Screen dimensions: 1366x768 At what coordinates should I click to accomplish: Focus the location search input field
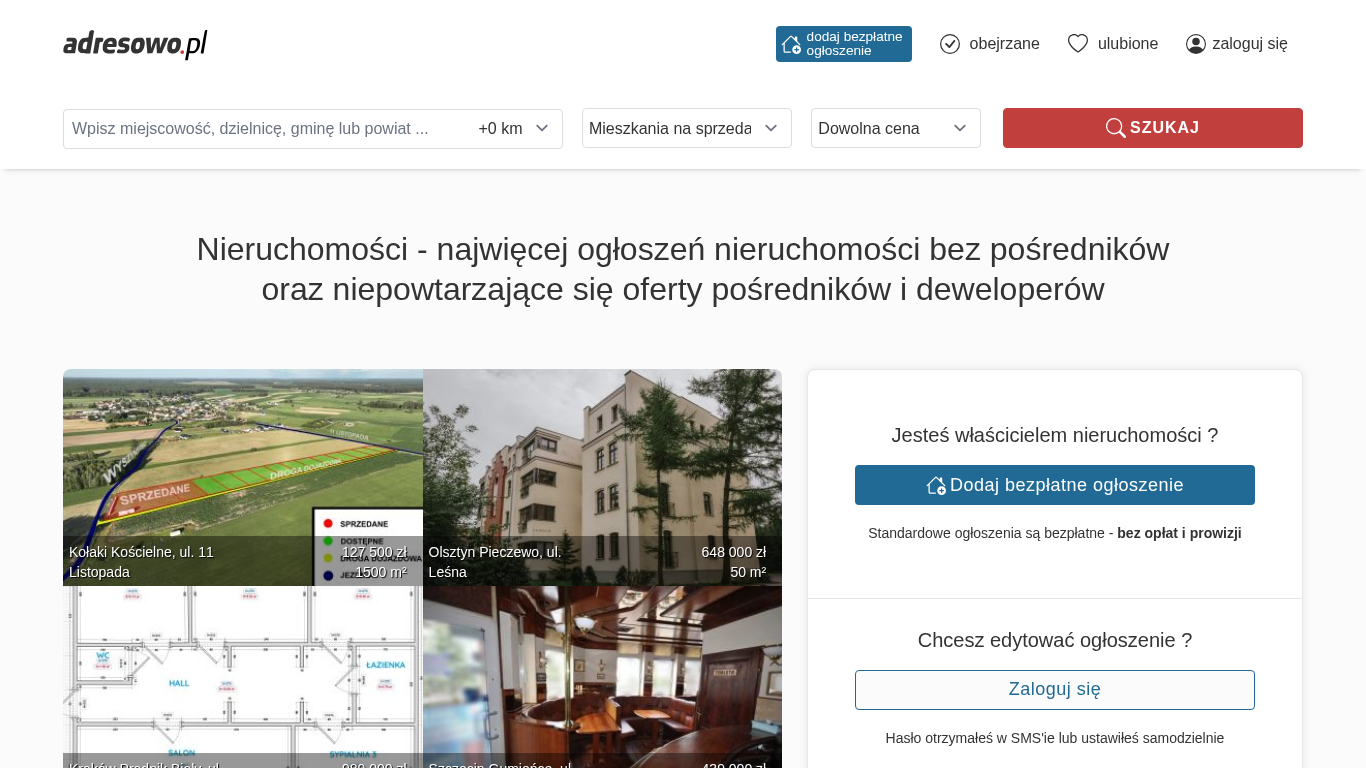(265, 129)
